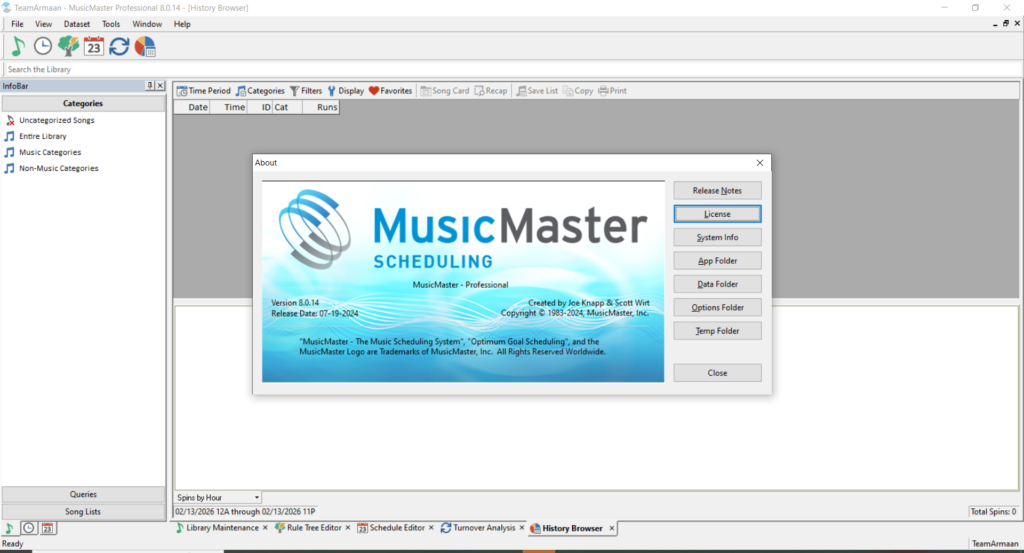Screen dimensions: 1024x553
Task: Expand the Queries section in InfoBar
Action: [x=83, y=494]
